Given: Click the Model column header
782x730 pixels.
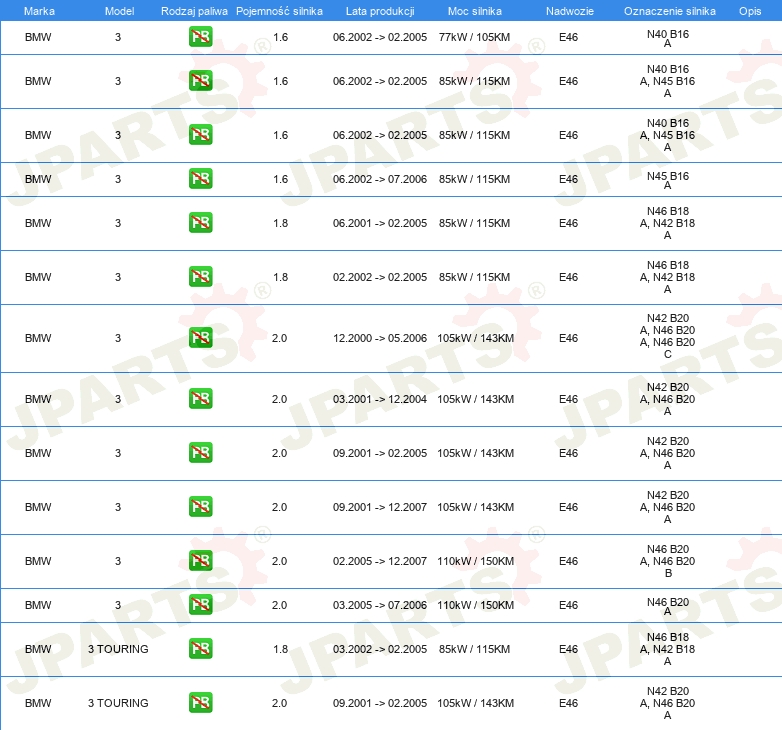Looking at the screenshot, I should 119,11.
